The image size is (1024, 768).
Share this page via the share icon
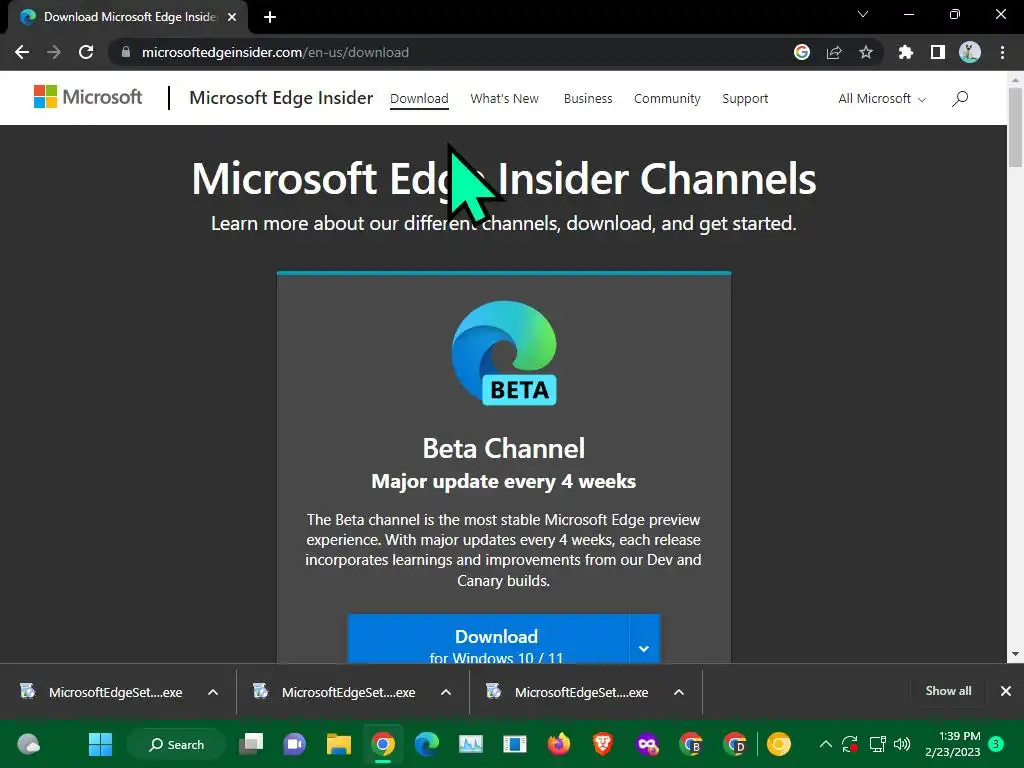(833, 52)
